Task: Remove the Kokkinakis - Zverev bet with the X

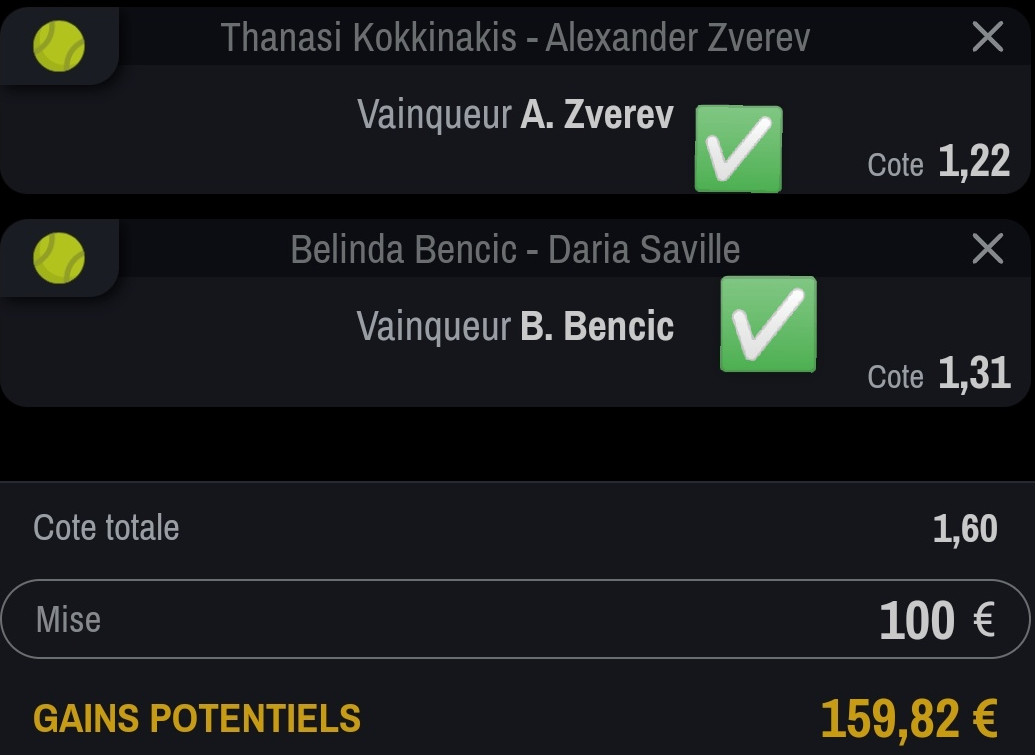Action: point(987,36)
